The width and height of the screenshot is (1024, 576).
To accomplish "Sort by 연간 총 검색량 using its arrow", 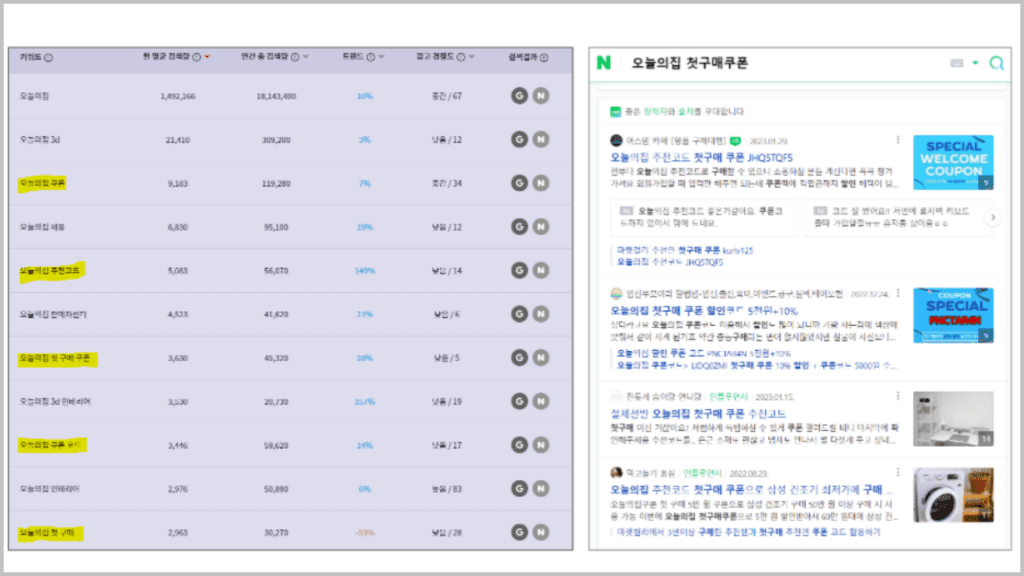I will 306,57.
